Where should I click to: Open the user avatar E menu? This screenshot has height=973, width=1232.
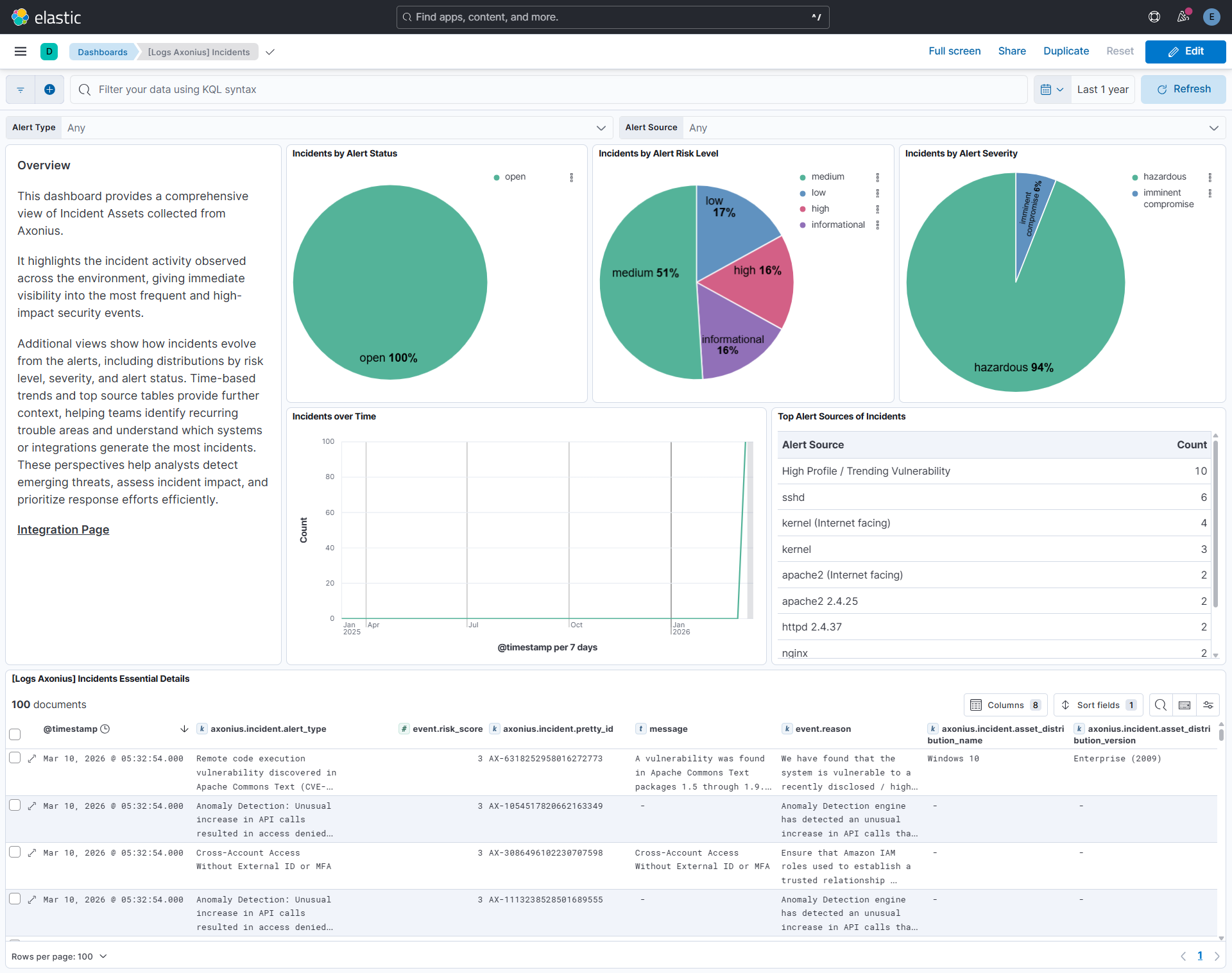(x=1211, y=17)
